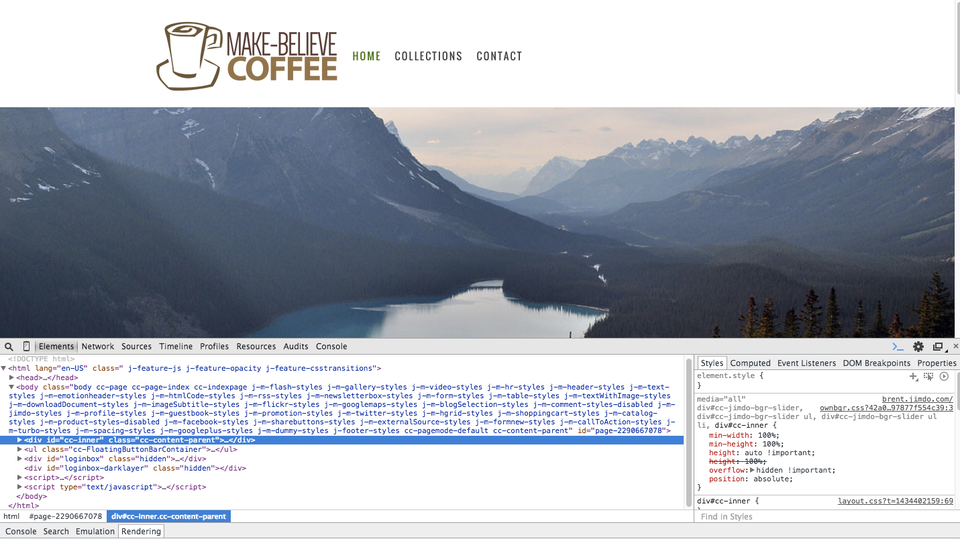Open the Sources panel tab
The image size is (960, 539).
point(136,346)
